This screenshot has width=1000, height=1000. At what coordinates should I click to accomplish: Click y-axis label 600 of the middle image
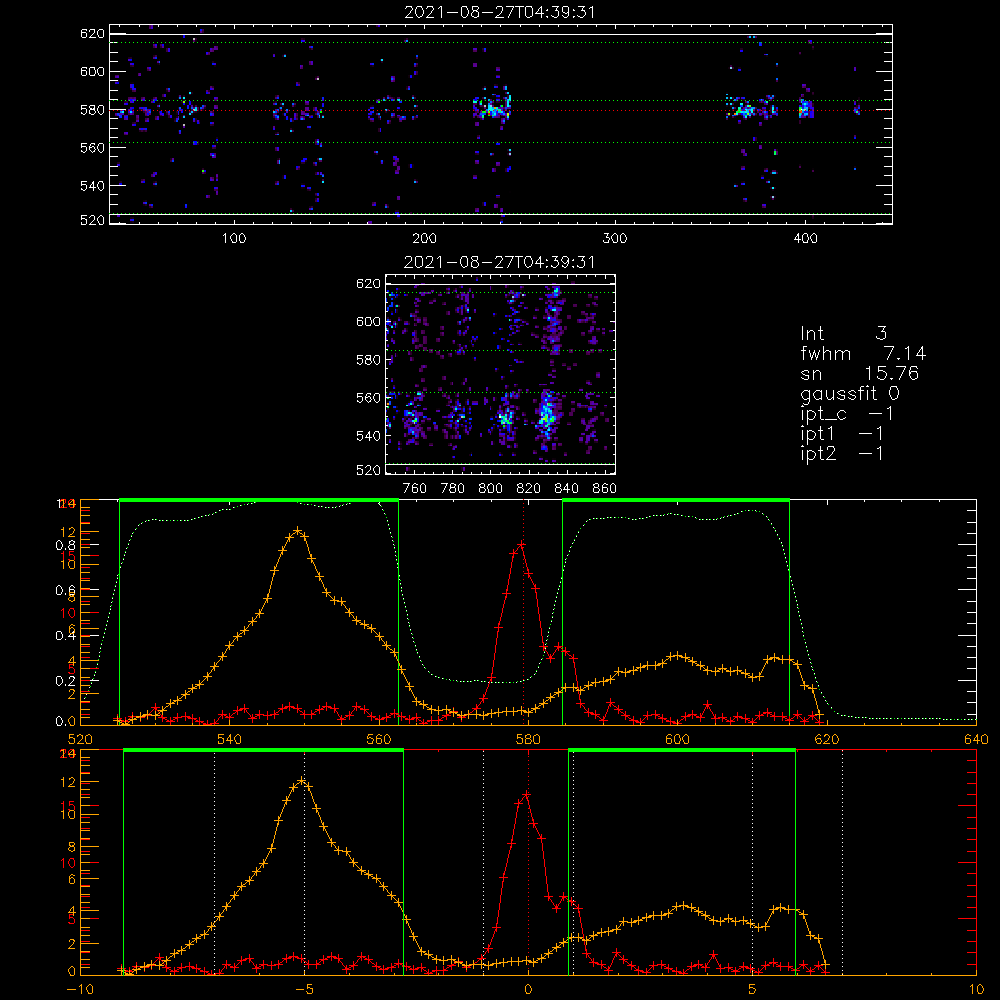coord(368,321)
